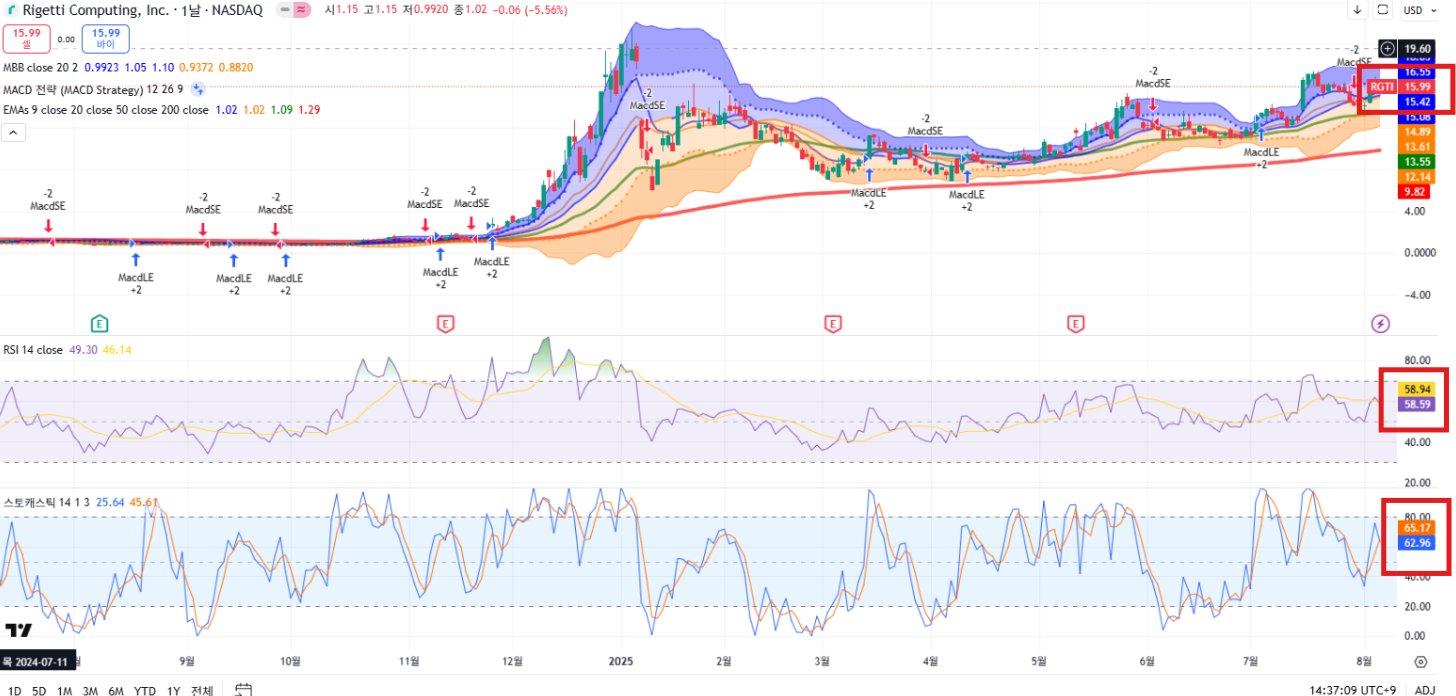Select the 스토캐스틱 14 1 3 legend
The width and height of the screenshot is (1456, 696).
pyautogui.click(x=46, y=503)
